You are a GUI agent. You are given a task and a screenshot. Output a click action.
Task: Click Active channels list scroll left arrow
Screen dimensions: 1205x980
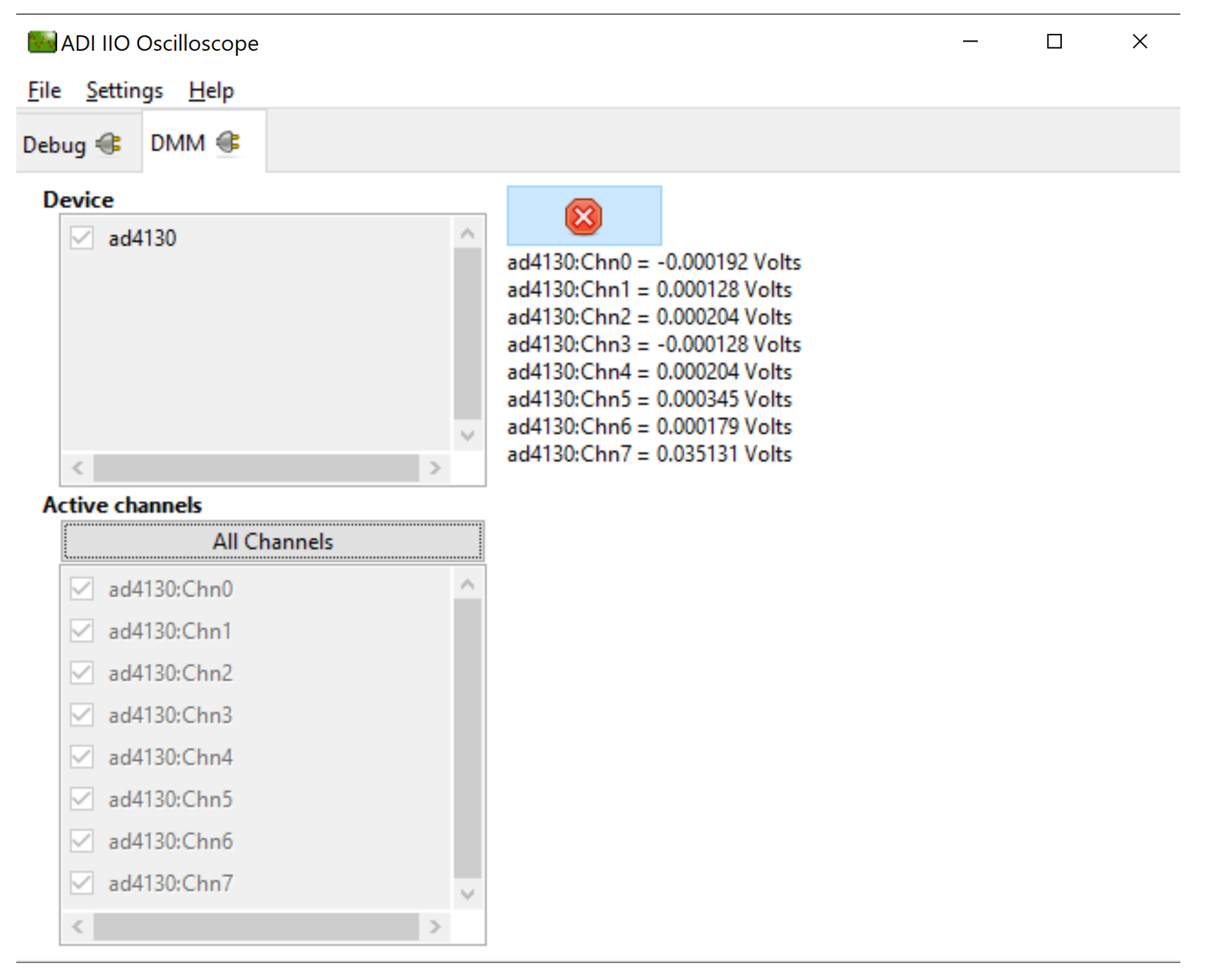(x=78, y=926)
